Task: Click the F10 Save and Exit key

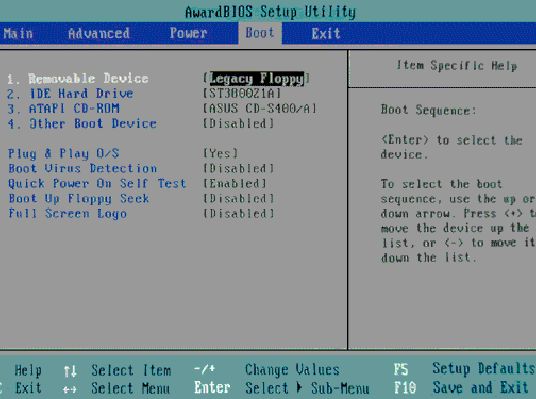Action: click(x=405, y=388)
